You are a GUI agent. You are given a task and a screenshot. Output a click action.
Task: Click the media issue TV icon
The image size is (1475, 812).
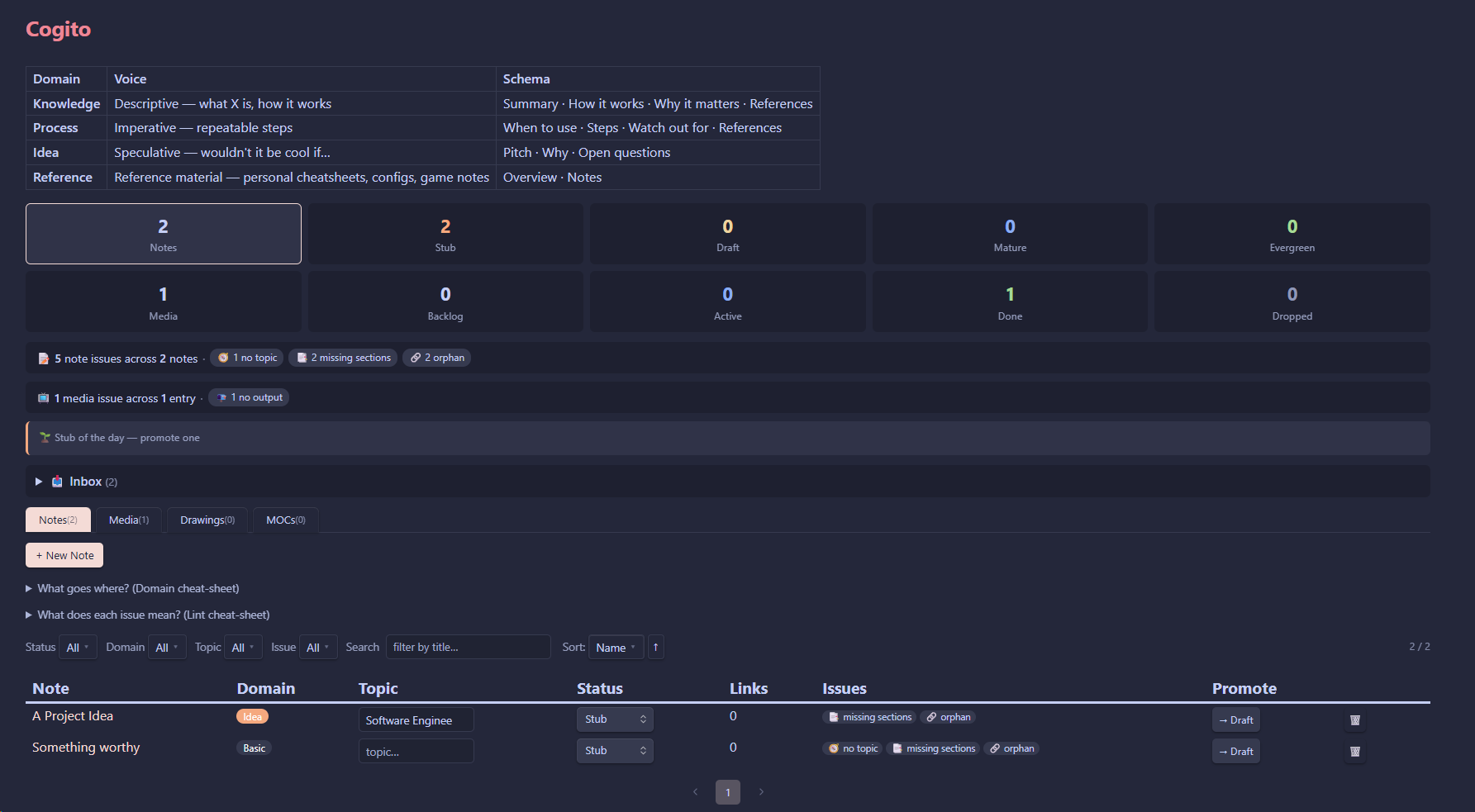44,398
